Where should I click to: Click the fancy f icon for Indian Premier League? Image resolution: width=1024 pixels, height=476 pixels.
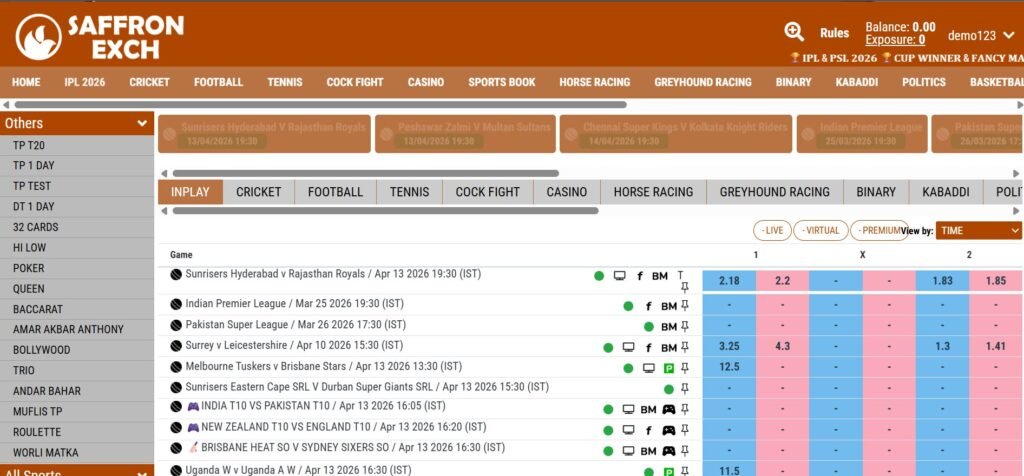coord(648,306)
